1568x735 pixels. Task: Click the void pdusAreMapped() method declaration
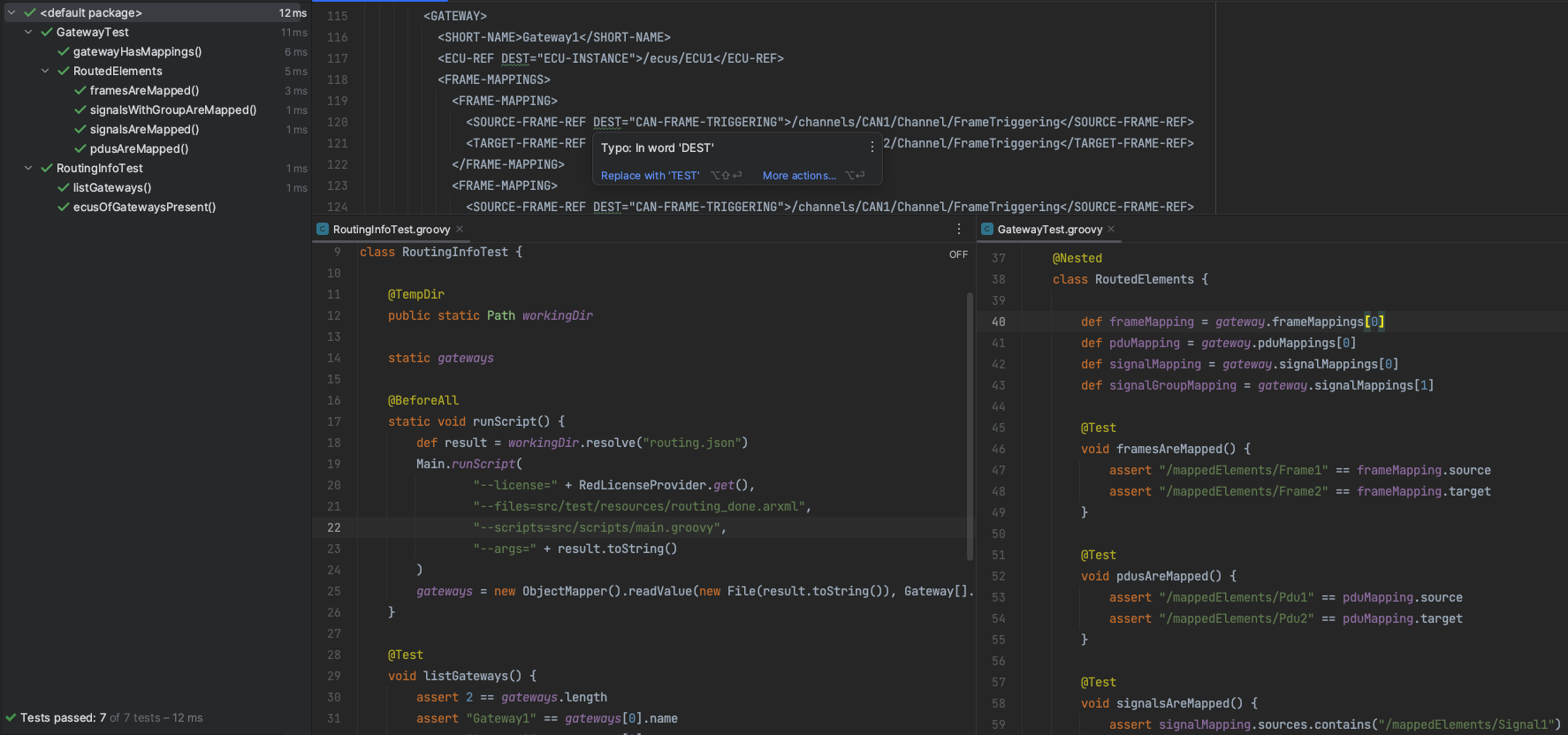click(1159, 576)
